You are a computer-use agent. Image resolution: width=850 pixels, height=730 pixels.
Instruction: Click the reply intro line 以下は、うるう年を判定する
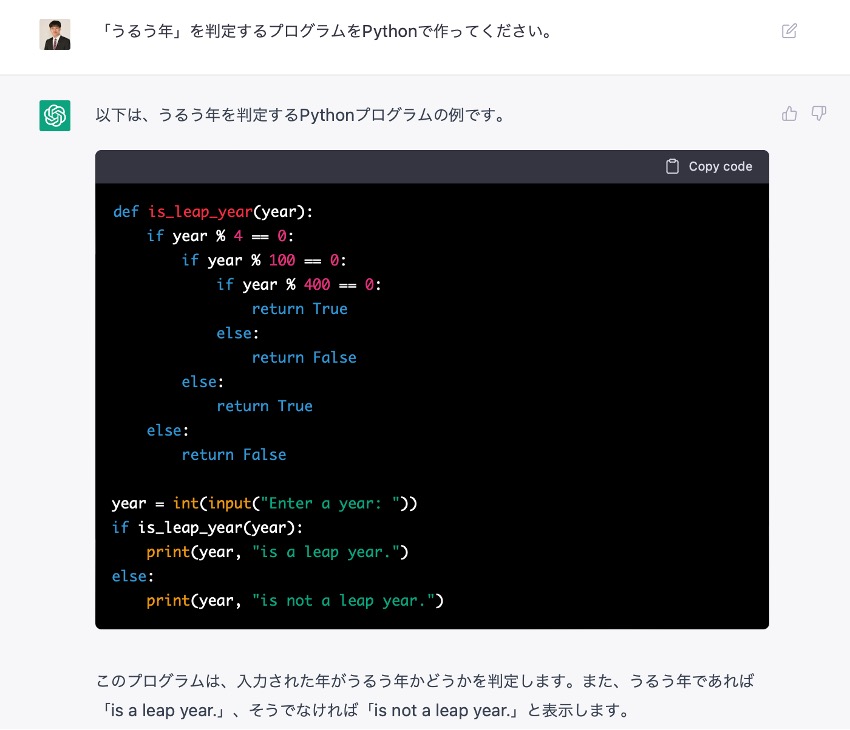coord(301,115)
